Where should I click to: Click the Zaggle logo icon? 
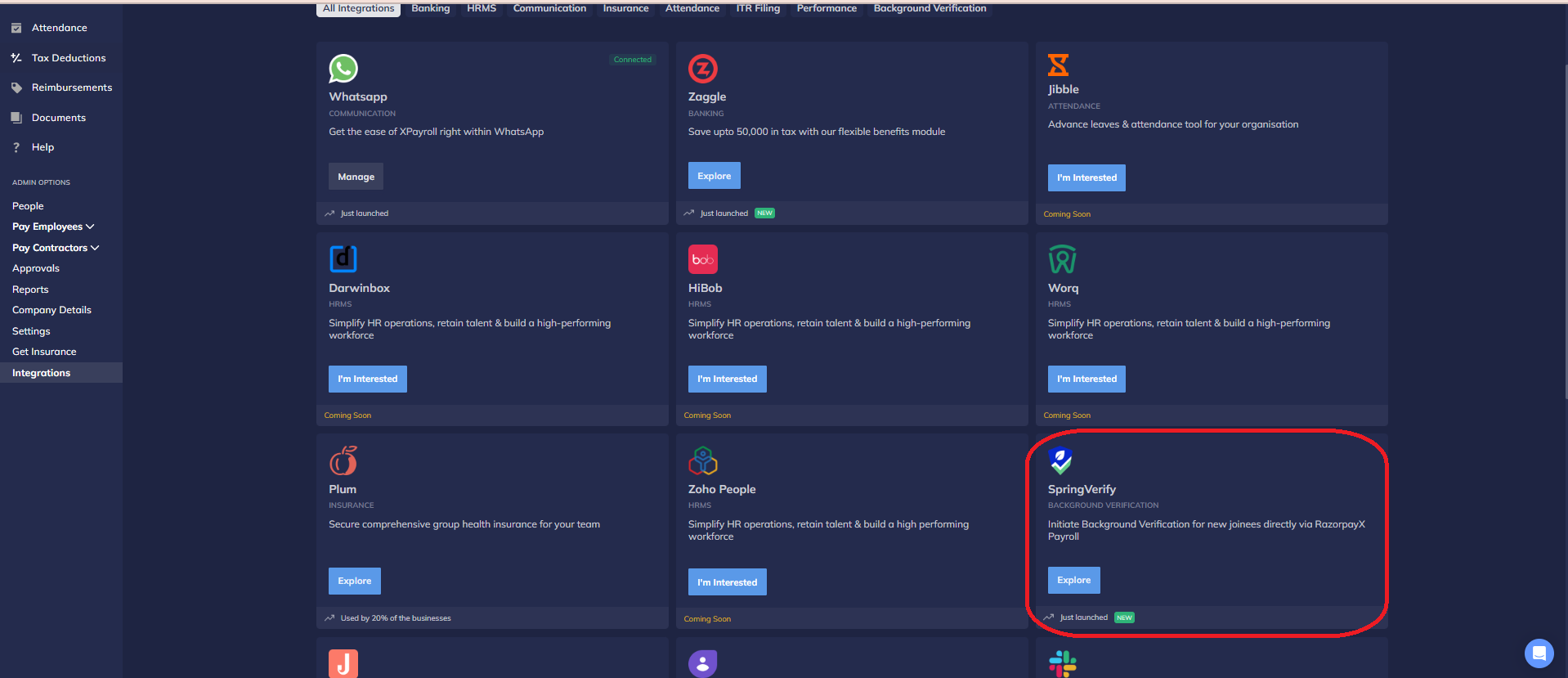point(702,69)
